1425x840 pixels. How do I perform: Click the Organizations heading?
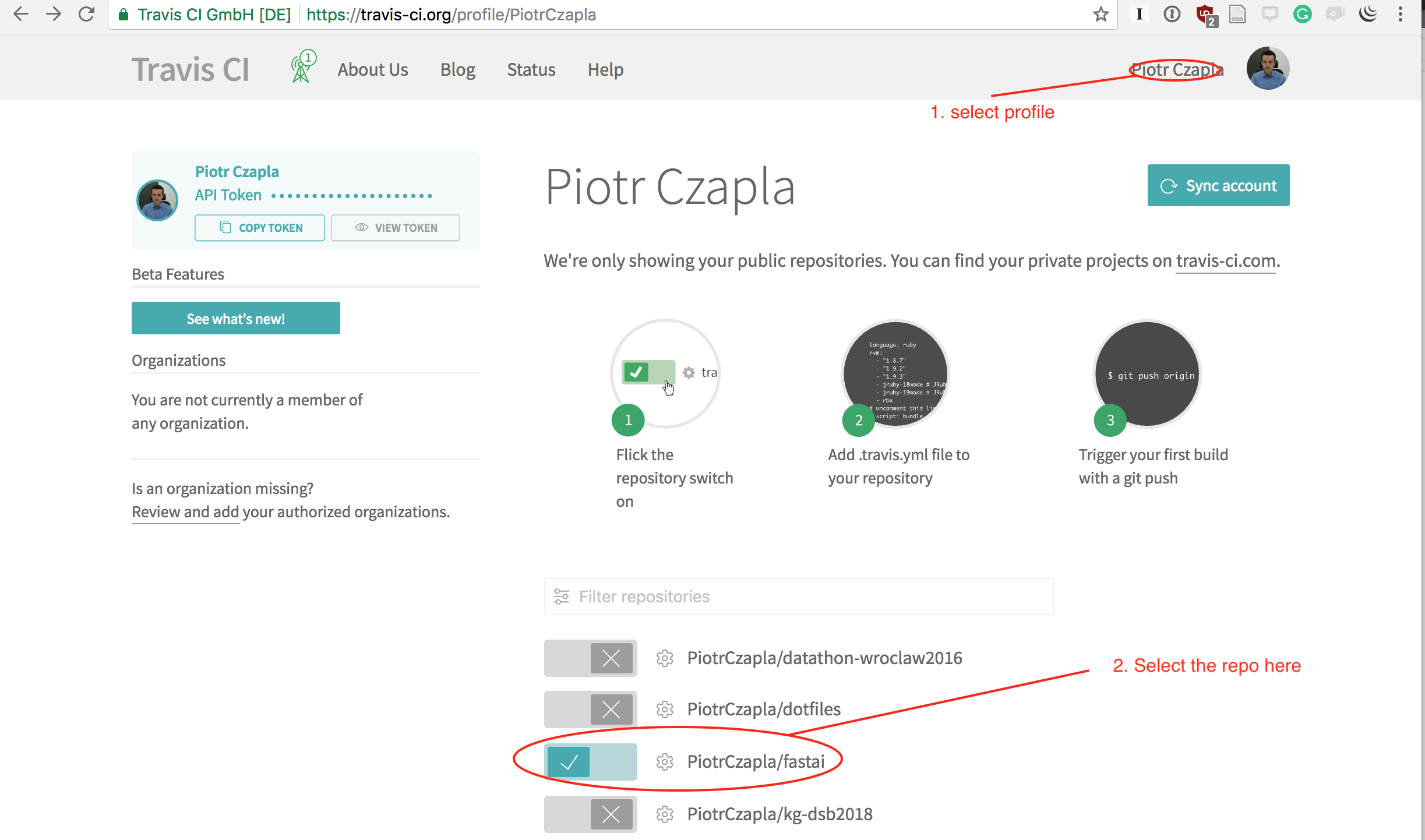point(178,360)
